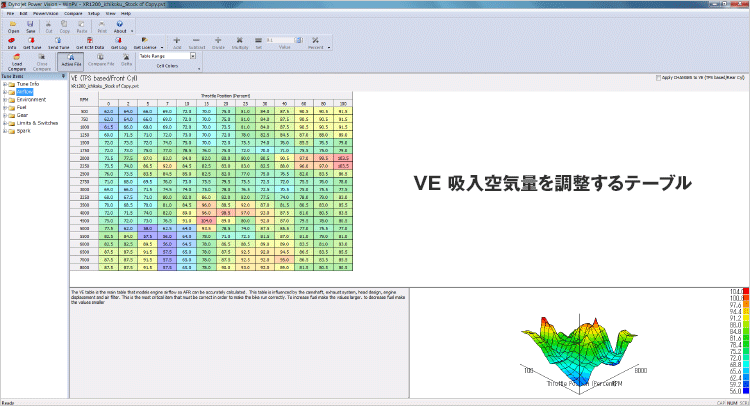Expand the Fuel tree node
The image size is (750, 406).
5,108
